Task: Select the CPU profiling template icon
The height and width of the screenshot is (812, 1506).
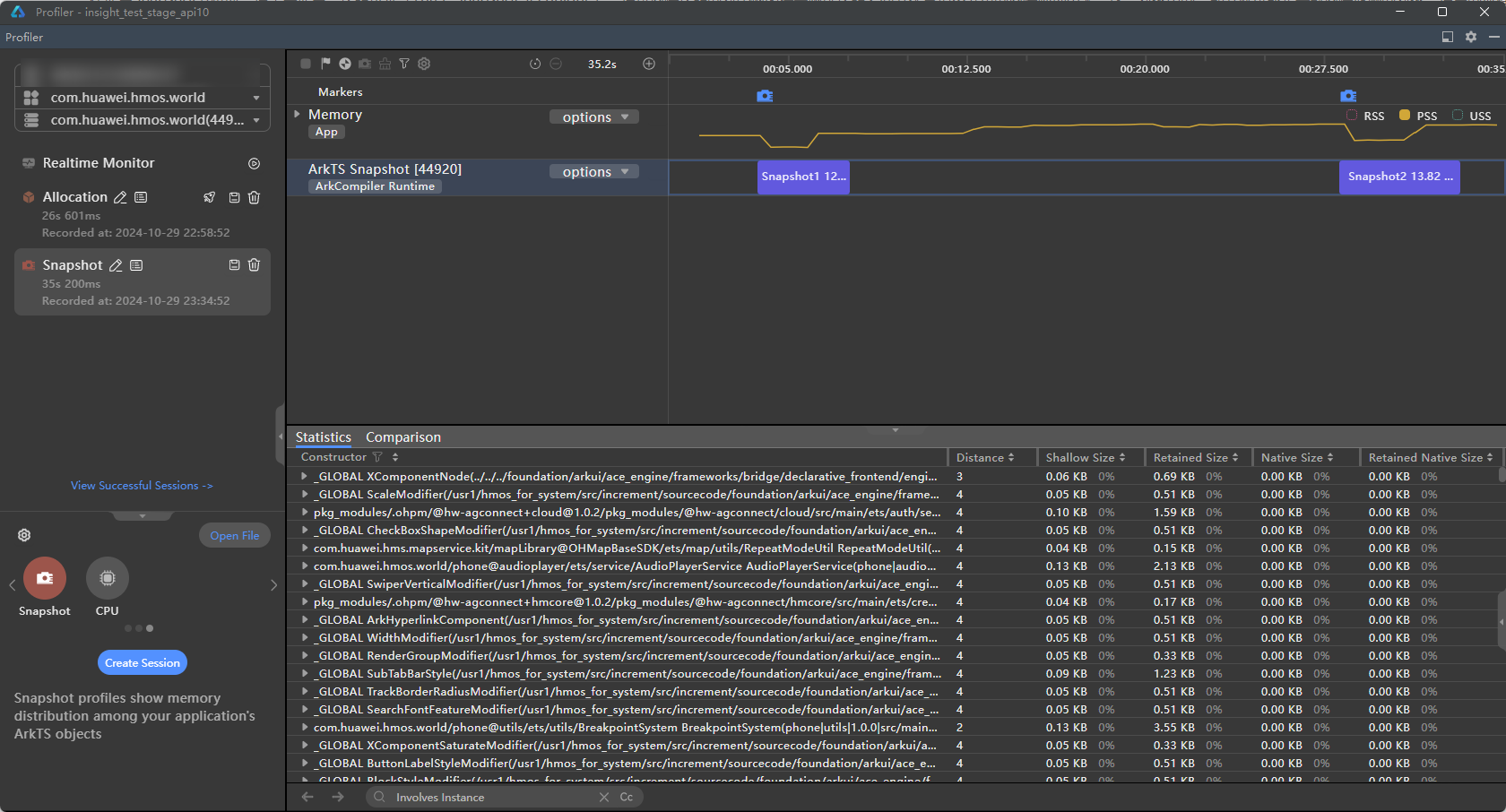Action: (x=108, y=578)
